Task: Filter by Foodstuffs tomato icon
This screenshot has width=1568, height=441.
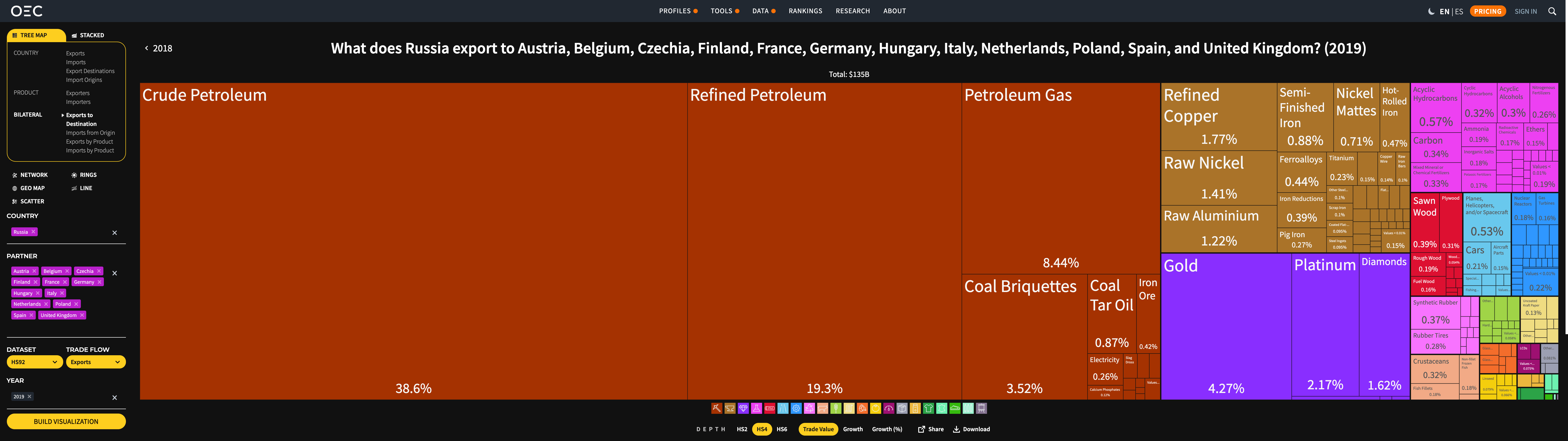Action: (876, 409)
